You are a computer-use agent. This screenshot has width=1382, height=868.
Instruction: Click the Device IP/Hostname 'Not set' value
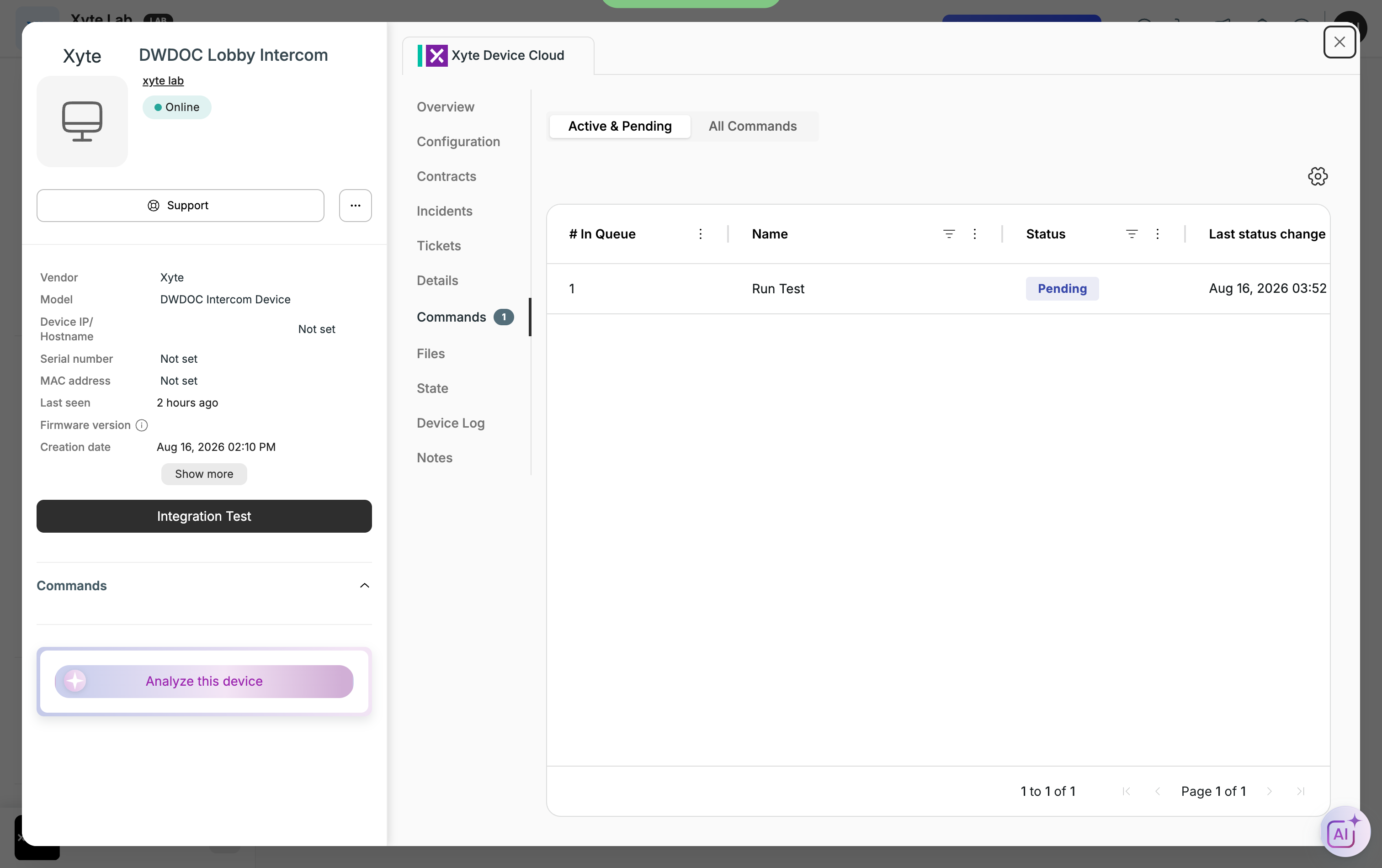(x=317, y=329)
